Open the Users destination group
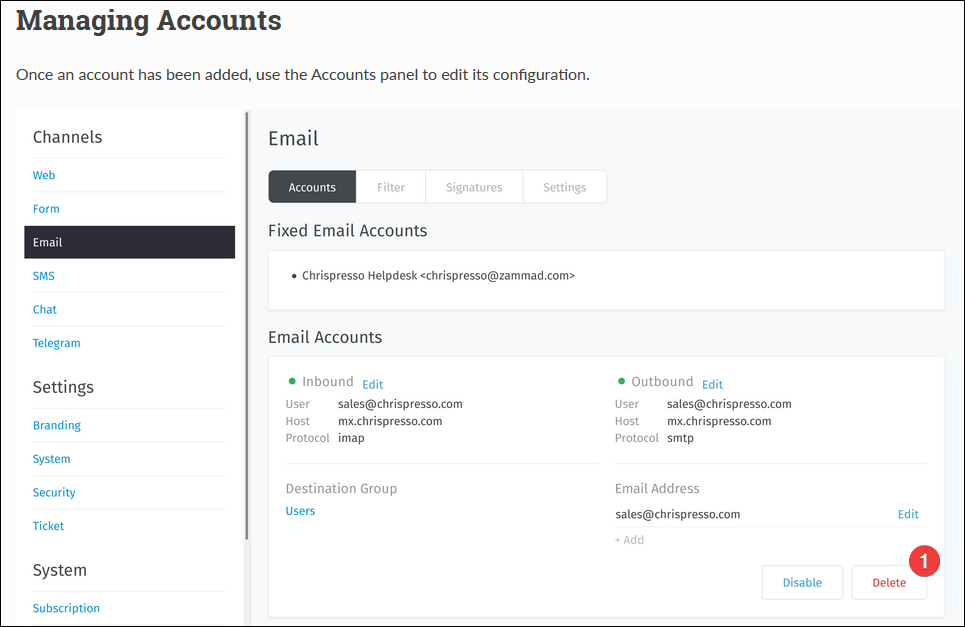The width and height of the screenshot is (965, 627). 300,511
